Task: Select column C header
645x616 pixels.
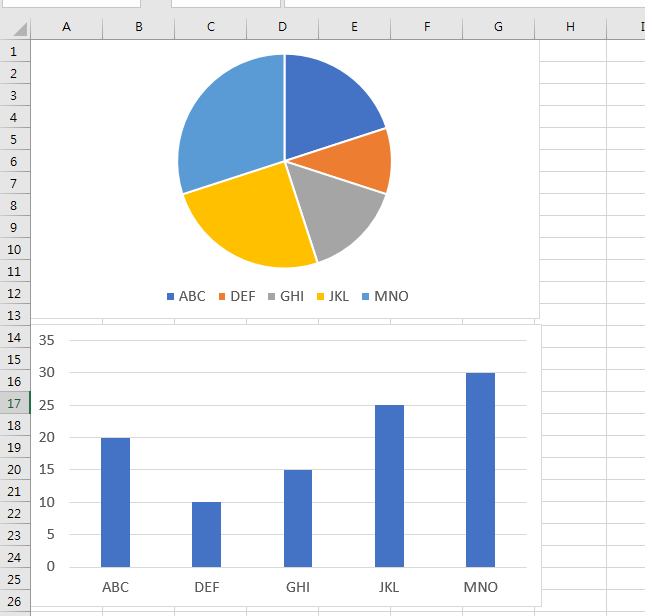Action: pyautogui.click(x=211, y=27)
